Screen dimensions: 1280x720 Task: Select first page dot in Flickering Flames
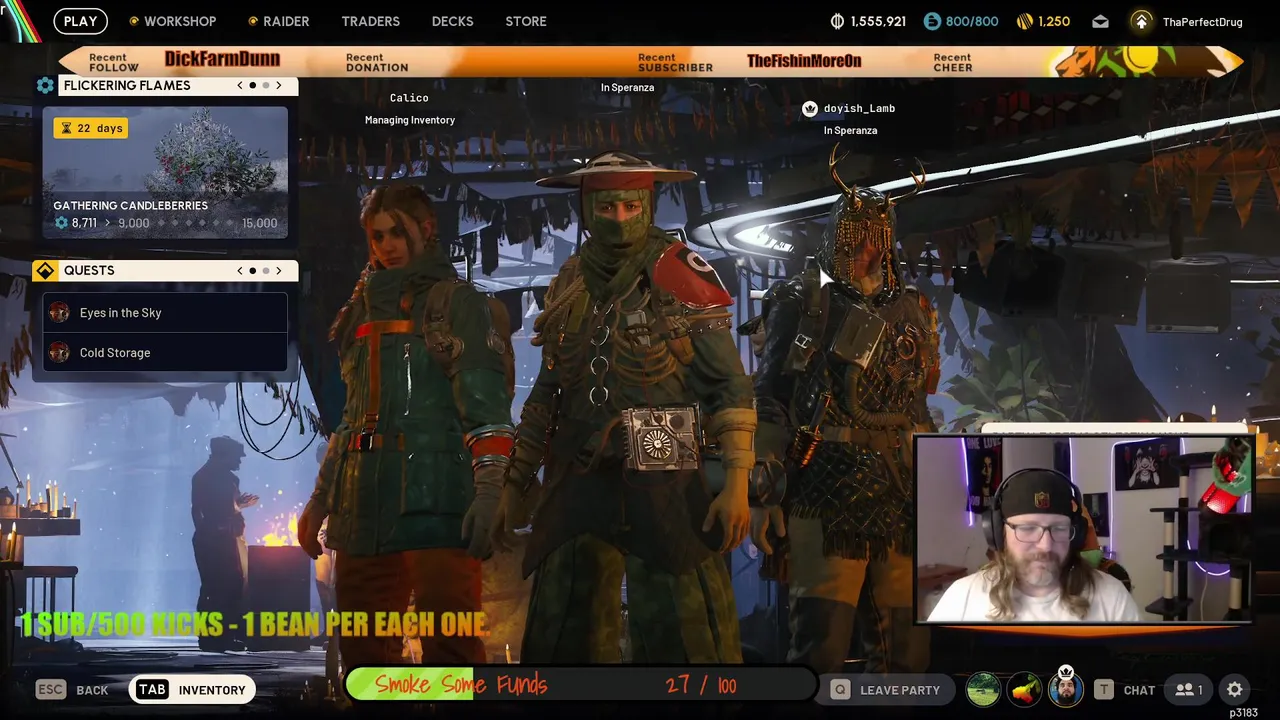(253, 86)
